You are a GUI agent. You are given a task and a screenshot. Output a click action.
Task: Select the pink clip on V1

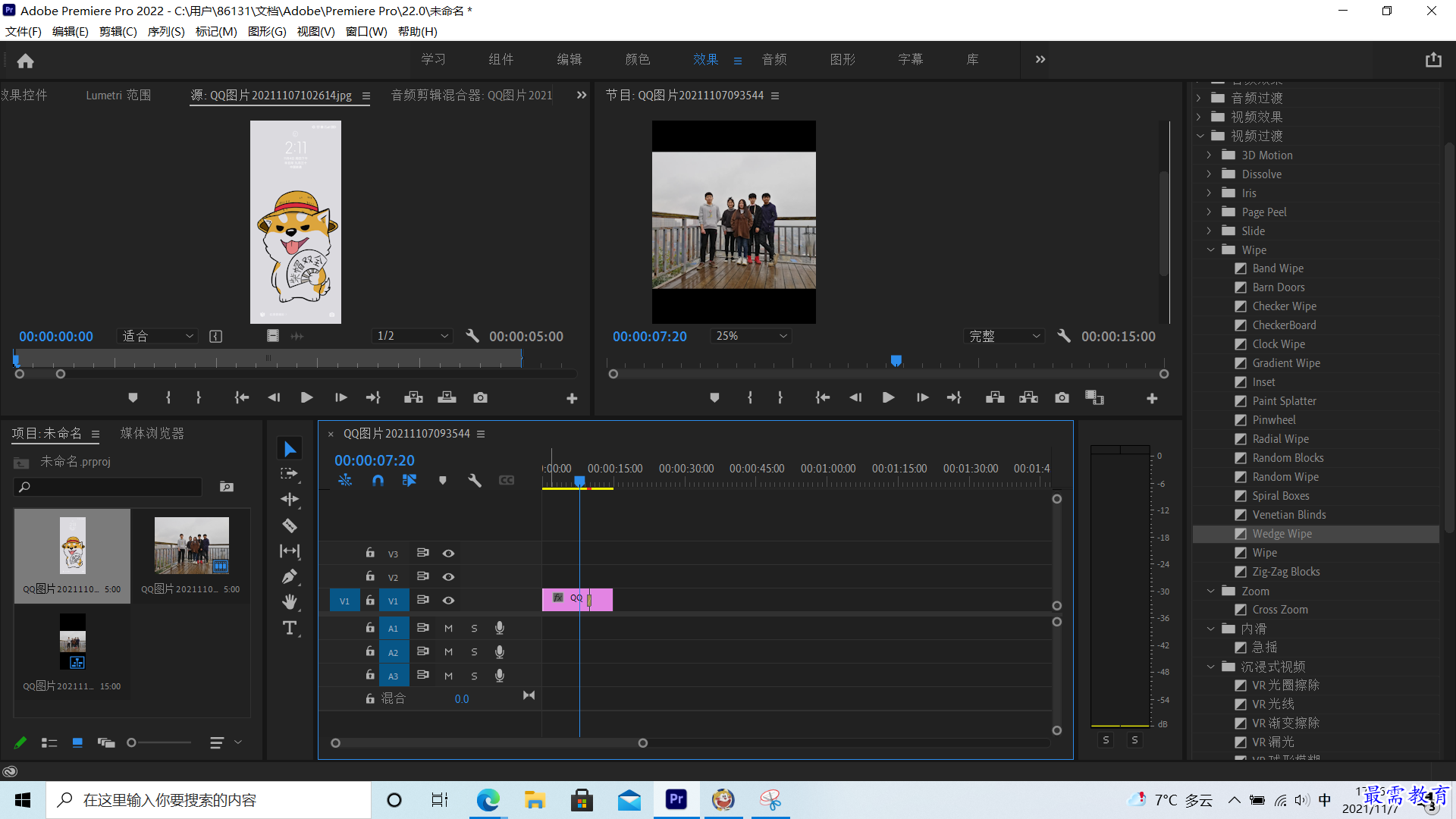[577, 600]
